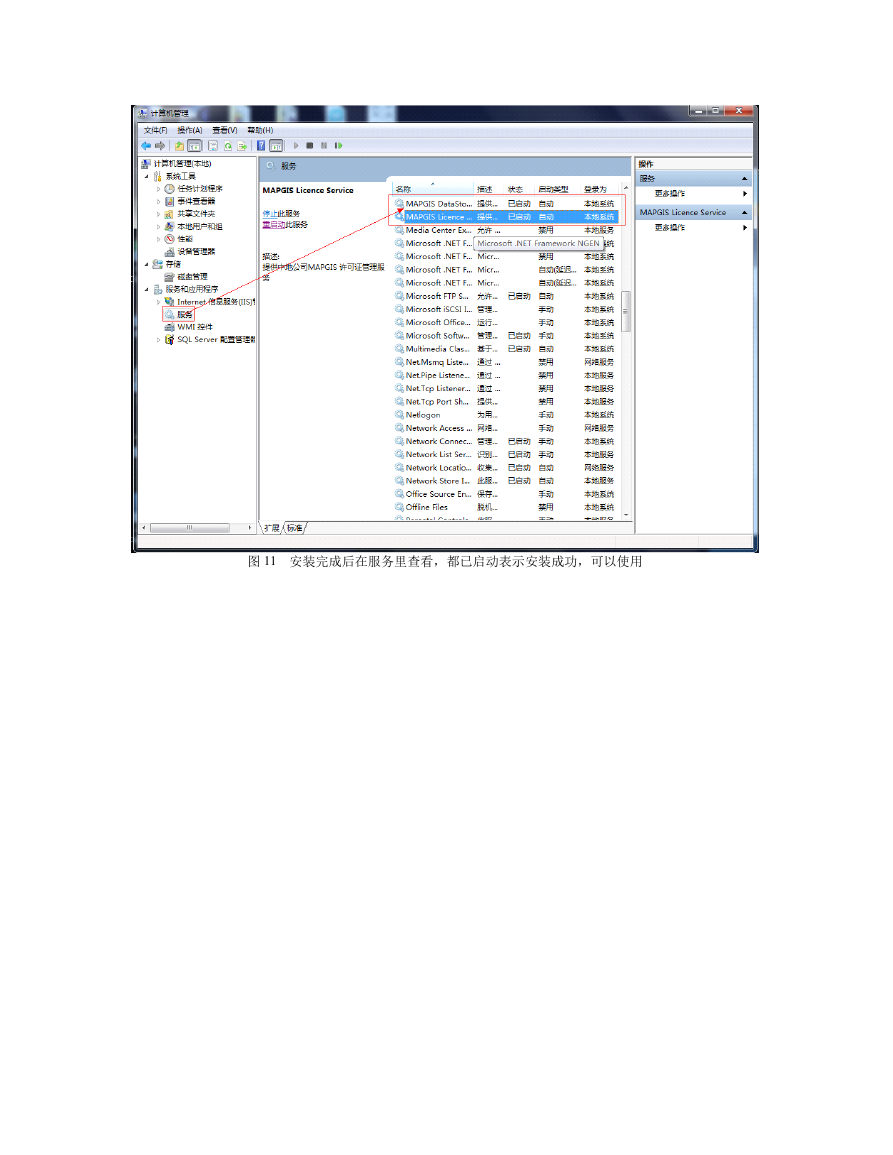The height and width of the screenshot is (1155, 893).
Task: Click the Properties toolbar icon
Action: point(213,146)
